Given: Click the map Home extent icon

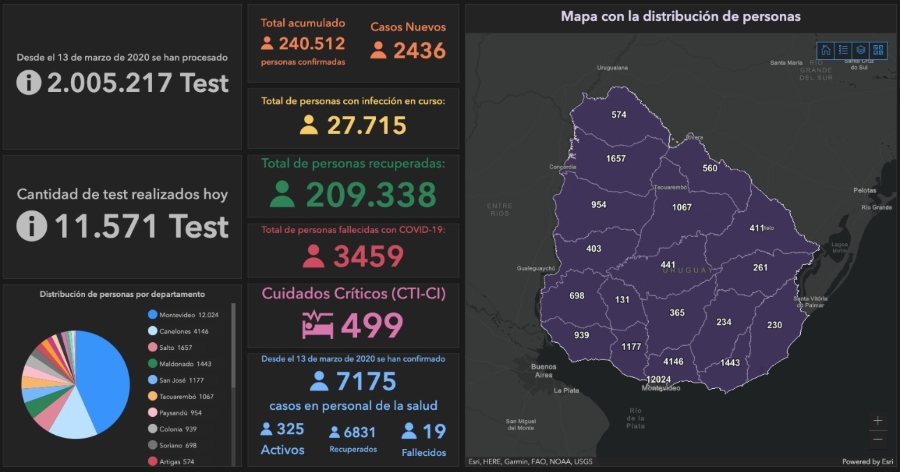Looking at the screenshot, I should click(826, 49).
